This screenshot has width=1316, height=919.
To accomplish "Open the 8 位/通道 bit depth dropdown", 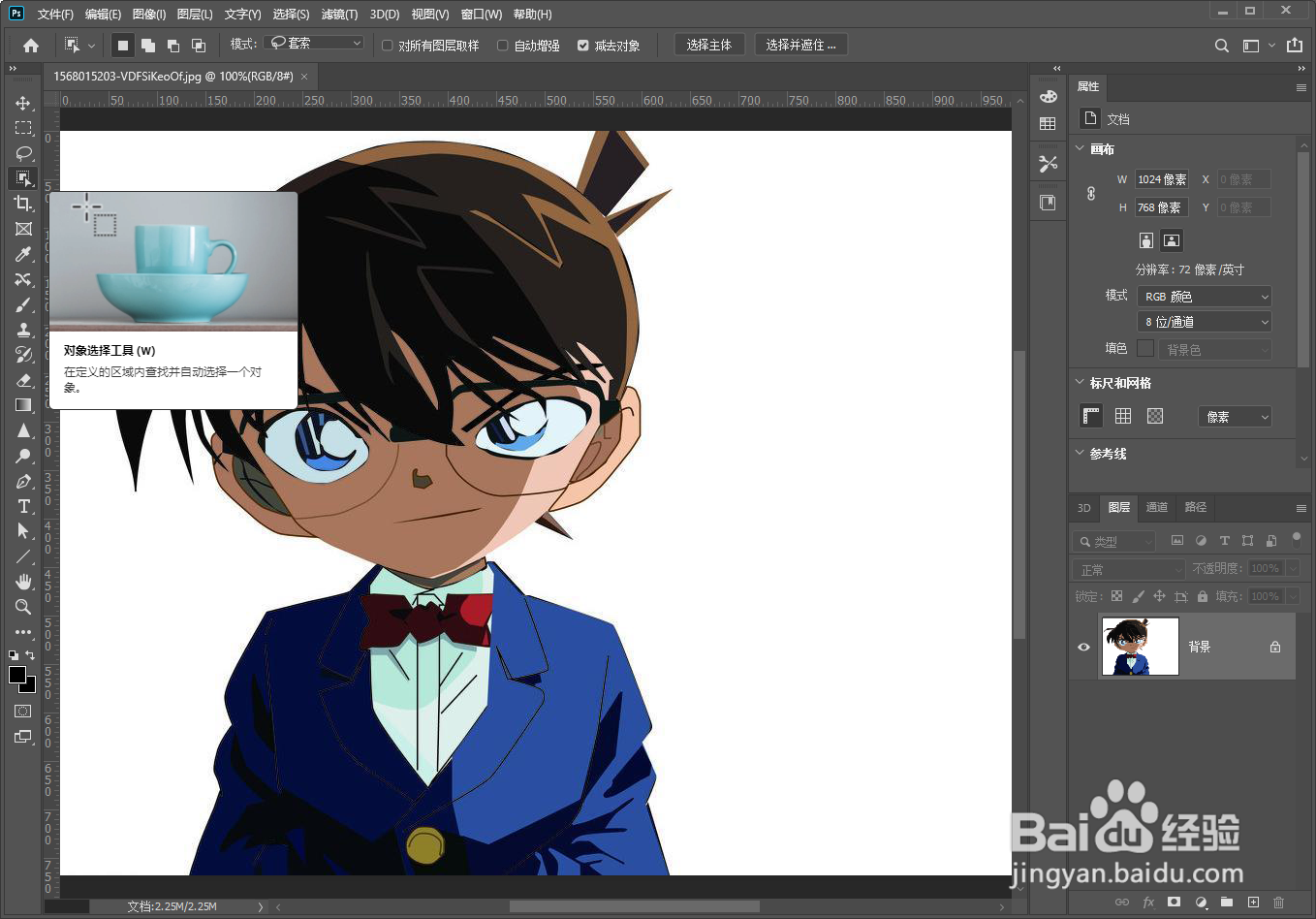I will pos(1204,322).
